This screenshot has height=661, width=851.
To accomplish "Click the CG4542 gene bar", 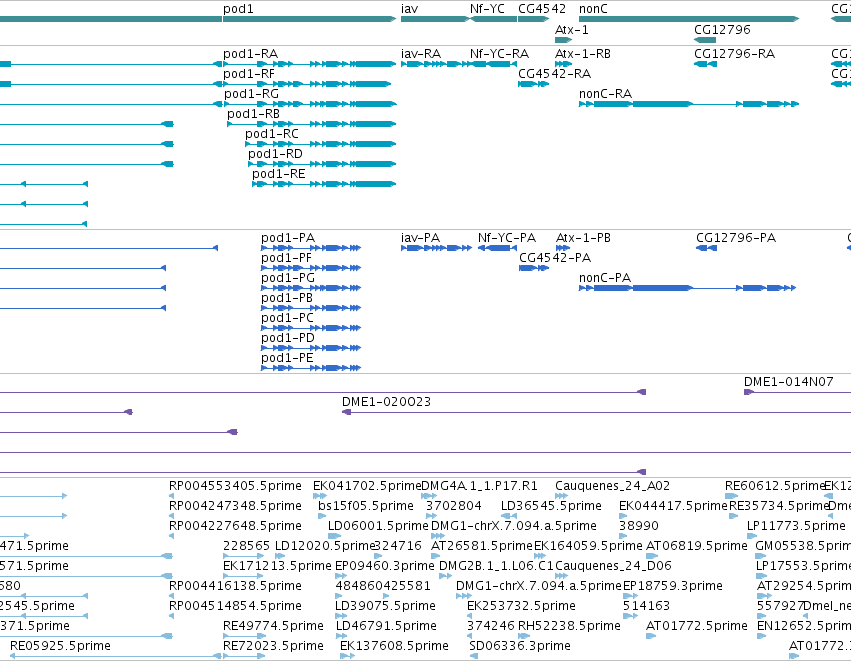I will 534,19.
